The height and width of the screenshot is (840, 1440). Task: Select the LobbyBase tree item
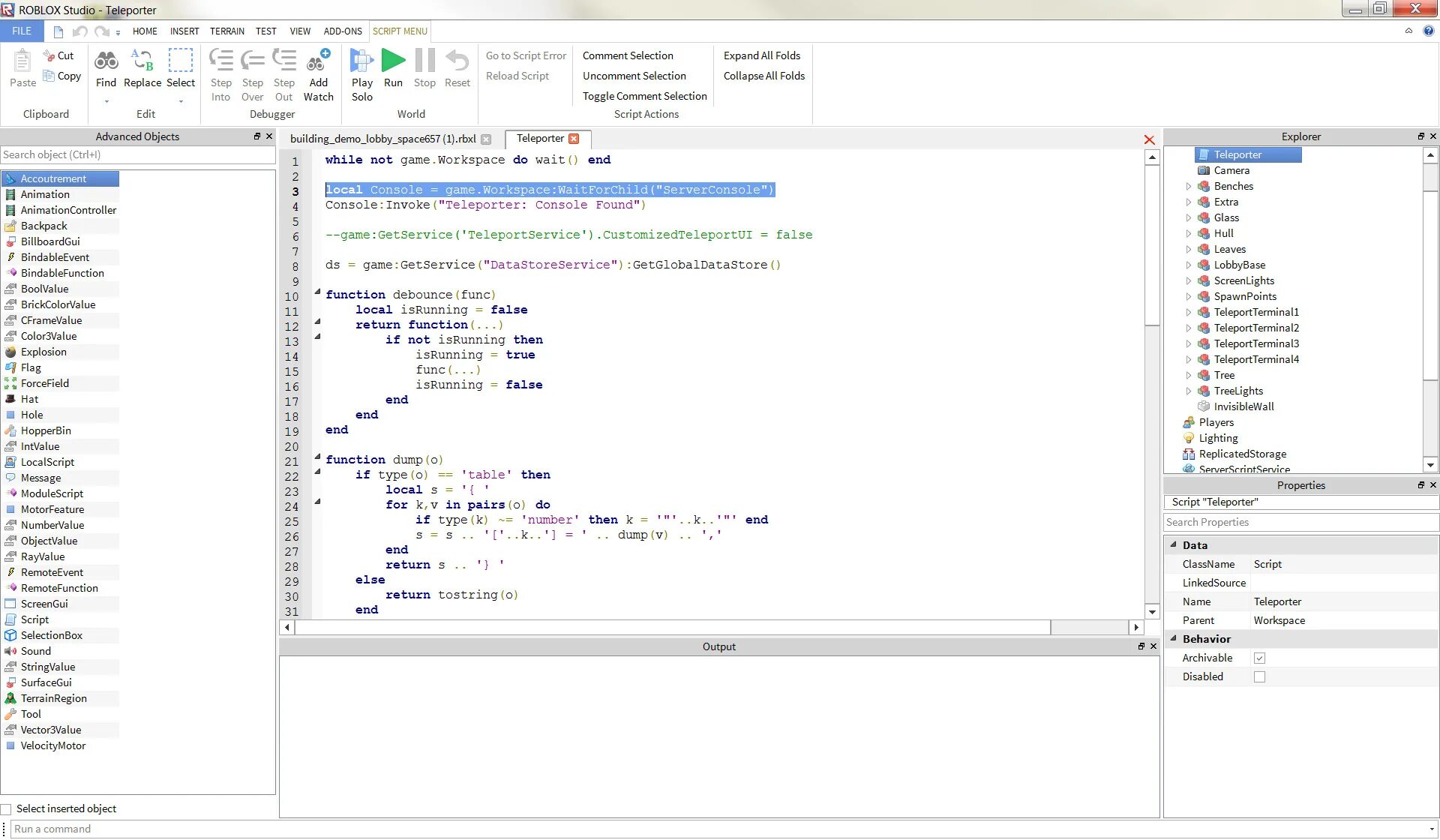pyautogui.click(x=1240, y=264)
